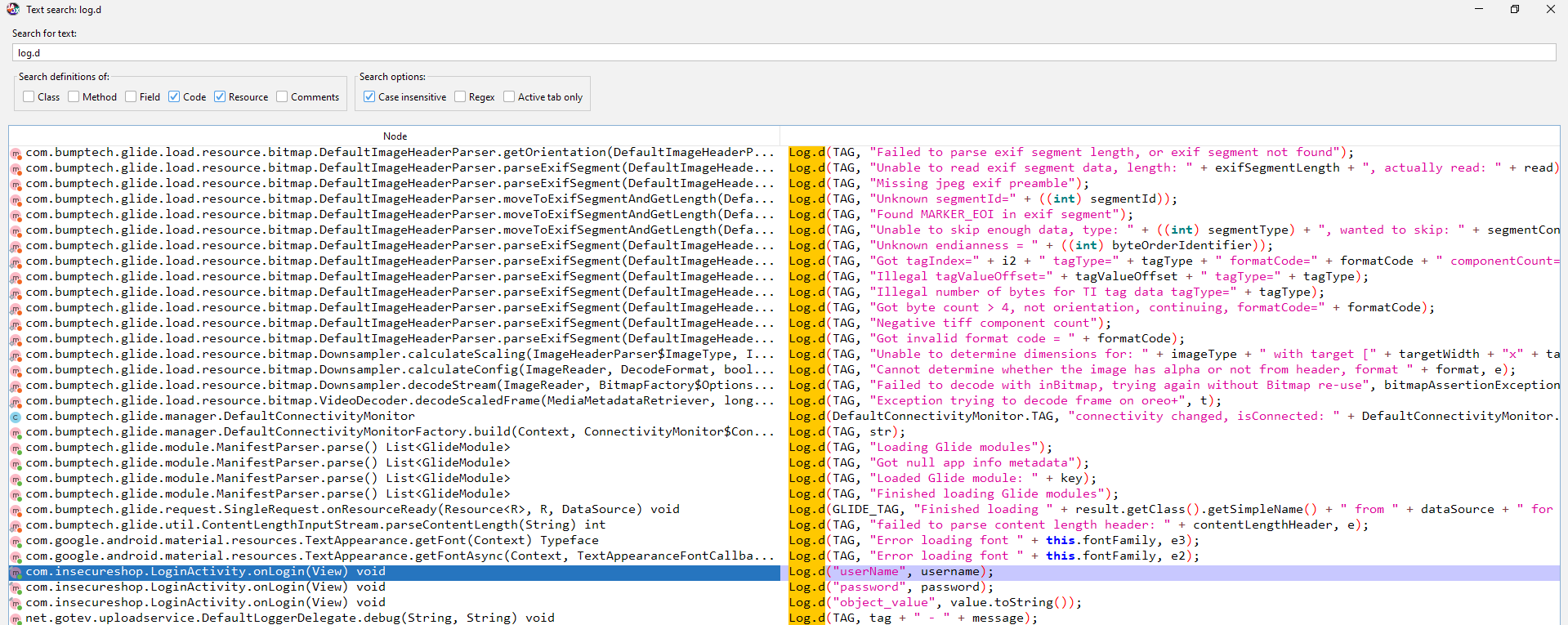The image size is (1568, 625).
Task: Click method icon of DefaultLoggerDelegate.debug row
Action: tap(16, 618)
